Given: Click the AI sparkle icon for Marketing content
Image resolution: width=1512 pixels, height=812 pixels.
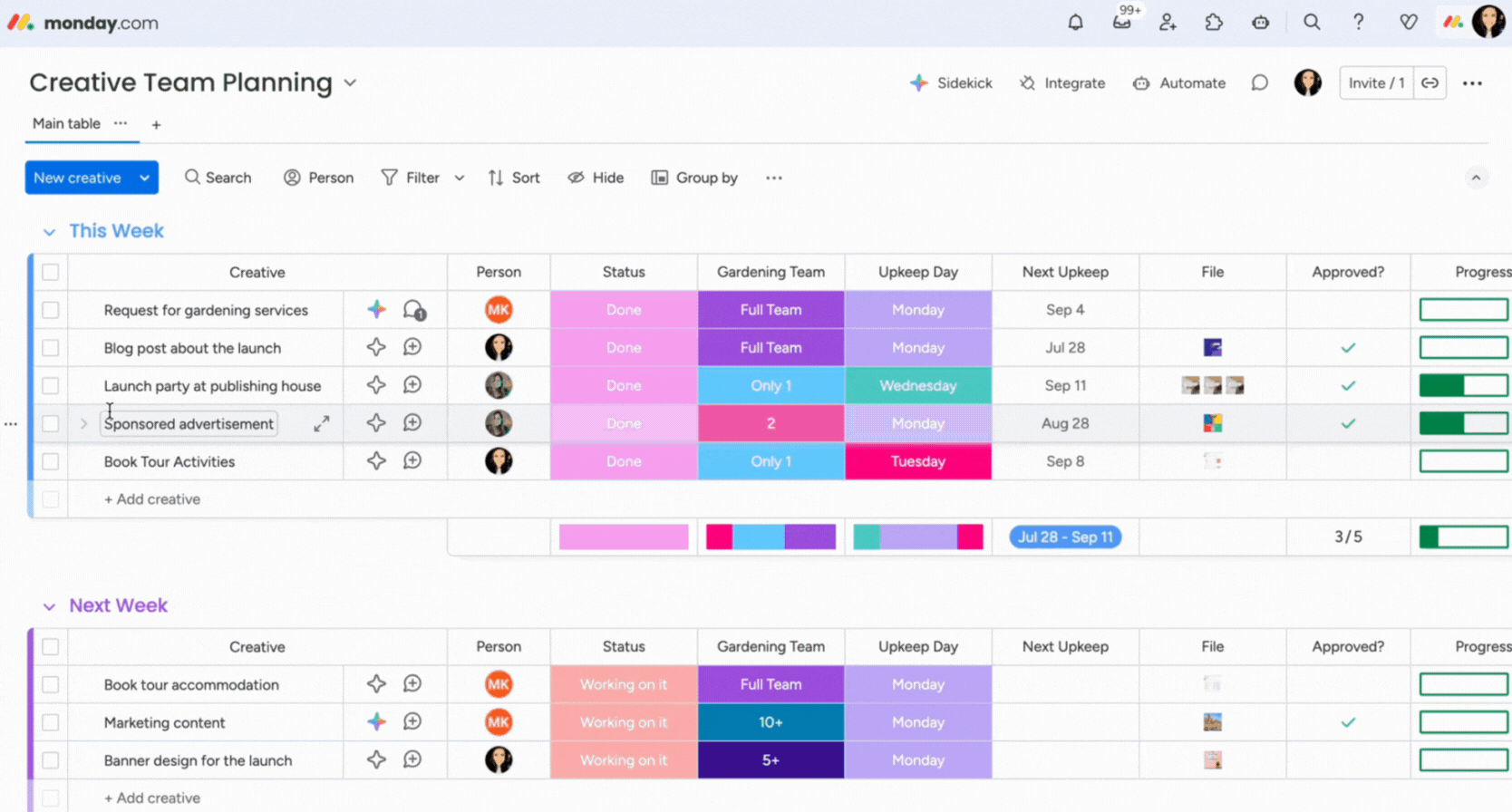Looking at the screenshot, I should 376,722.
